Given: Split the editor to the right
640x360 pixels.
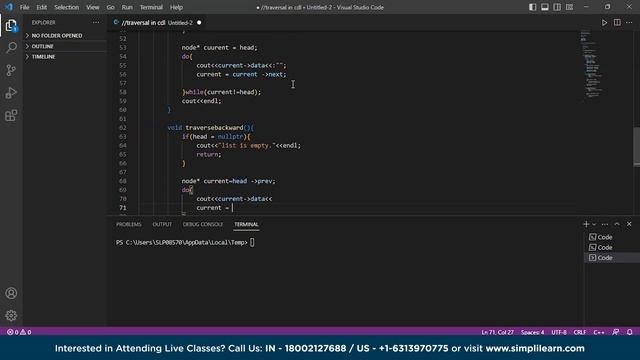Looking at the screenshot, I should (617, 23).
